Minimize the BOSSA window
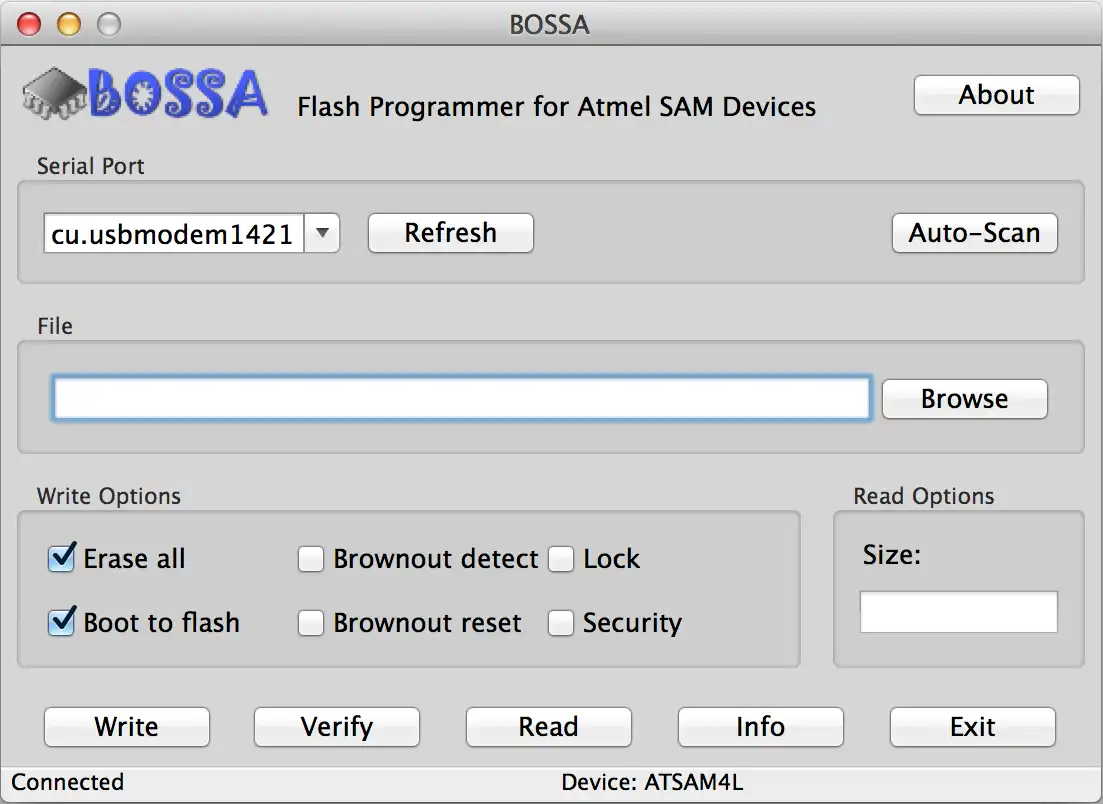This screenshot has height=804, width=1103. [x=69, y=25]
